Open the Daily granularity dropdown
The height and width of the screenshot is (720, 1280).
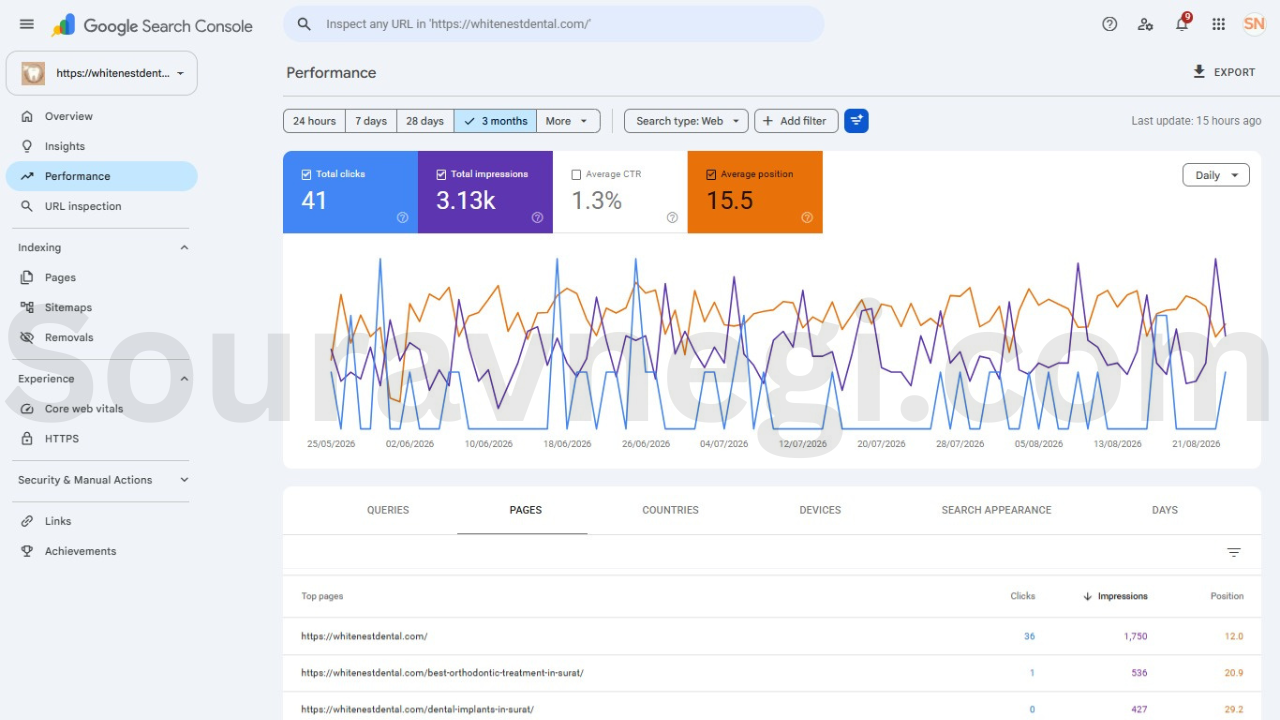pyautogui.click(x=1216, y=175)
